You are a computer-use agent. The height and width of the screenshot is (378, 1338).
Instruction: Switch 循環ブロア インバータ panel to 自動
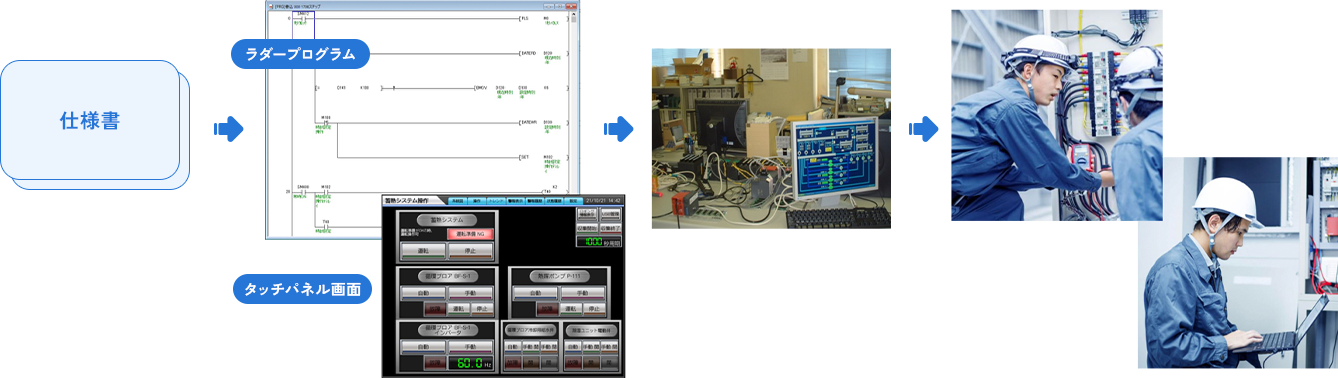coord(423,346)
